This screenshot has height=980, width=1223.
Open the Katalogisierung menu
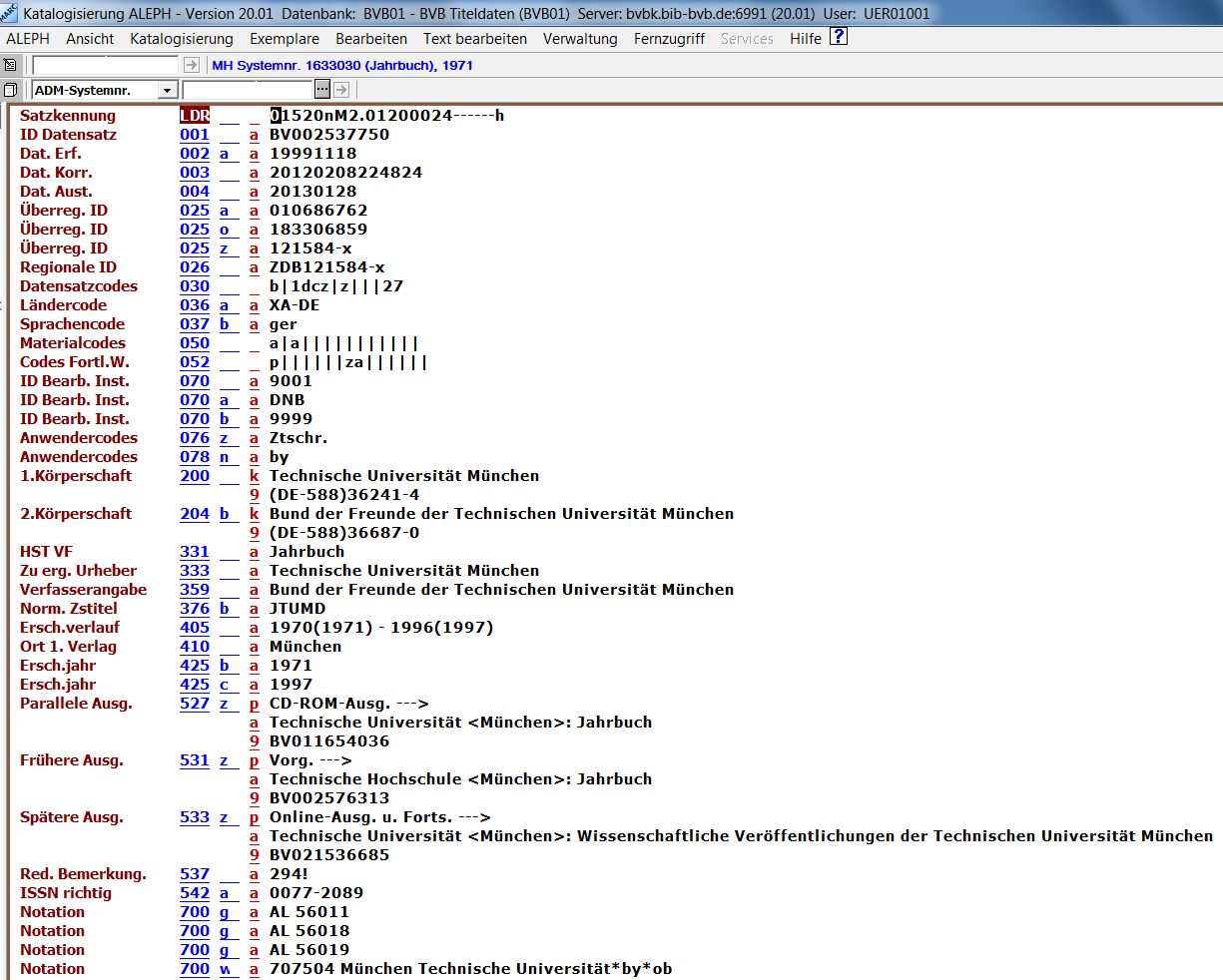[181, 39]
